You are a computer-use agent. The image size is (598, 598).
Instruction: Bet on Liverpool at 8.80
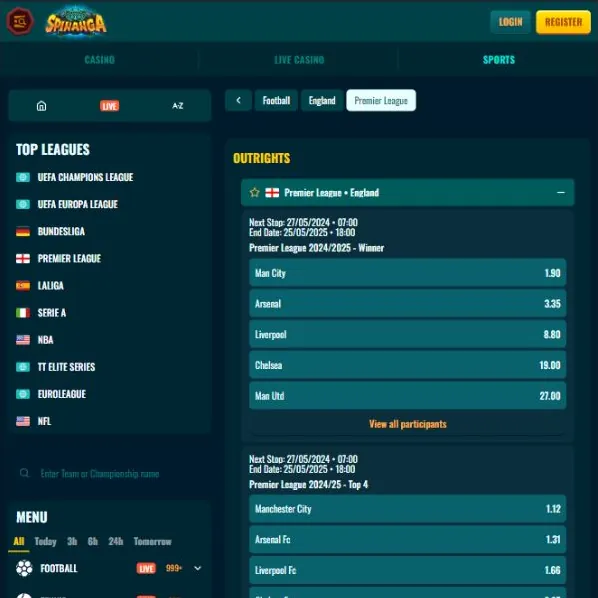pos(407,334)
